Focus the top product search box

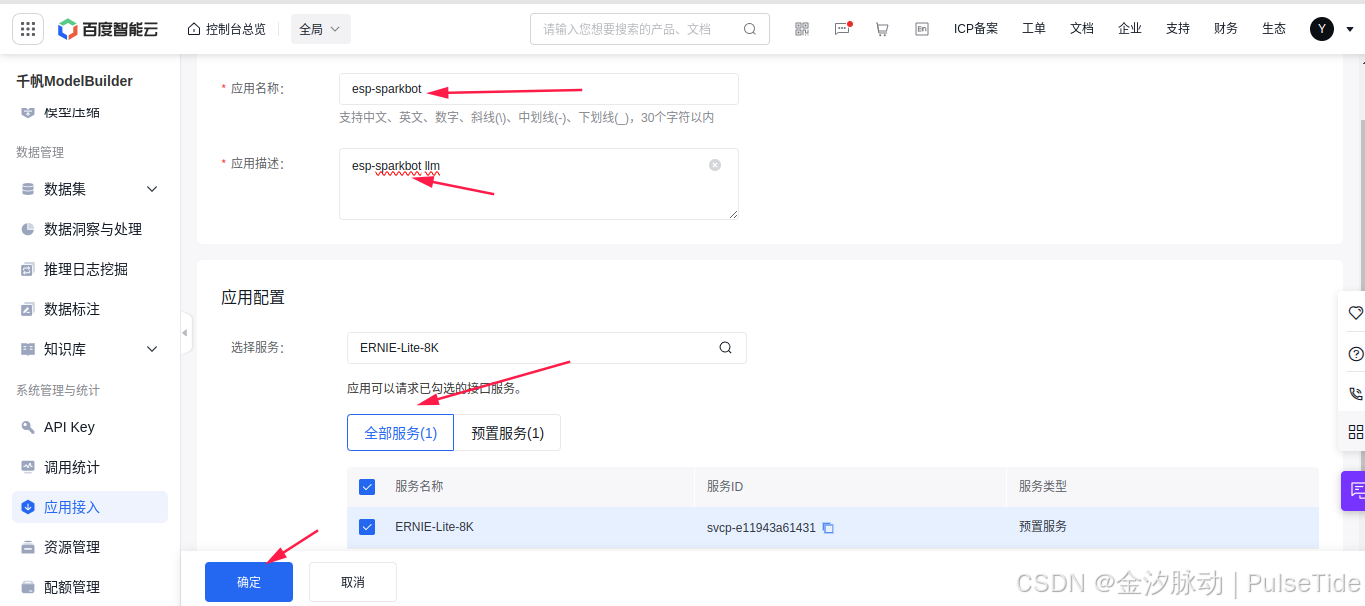(650, 29)
